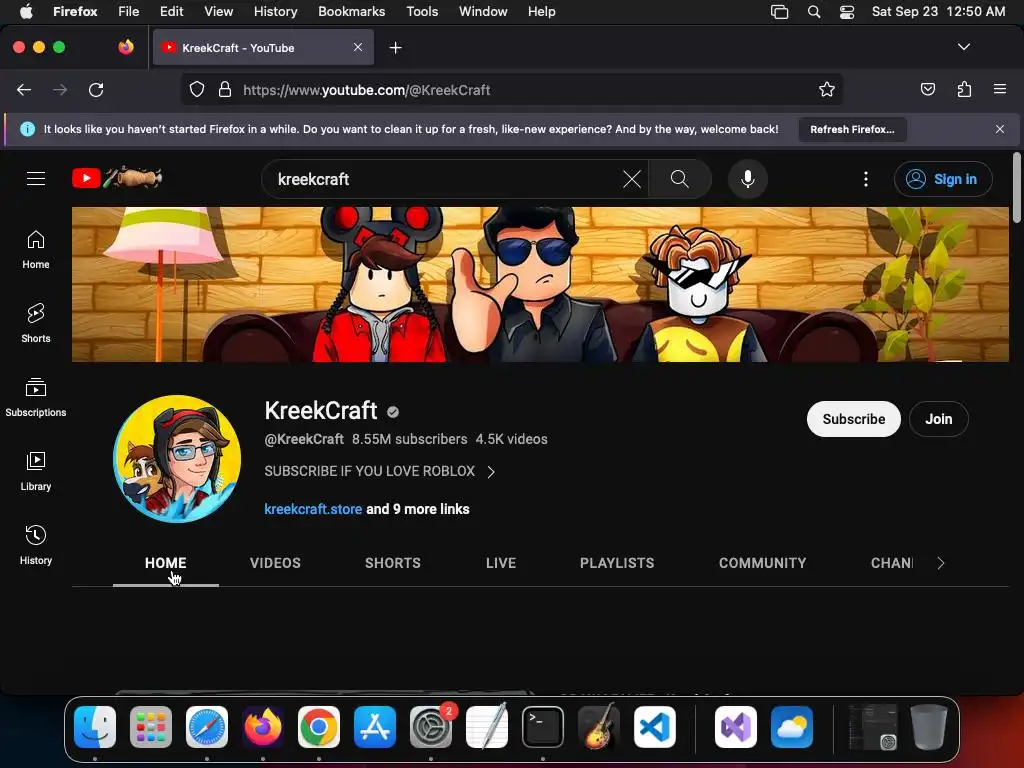The width and height of the screenshot is (1024, 768).
Task: Start voice search with microphone
Action: click(748, 179)
